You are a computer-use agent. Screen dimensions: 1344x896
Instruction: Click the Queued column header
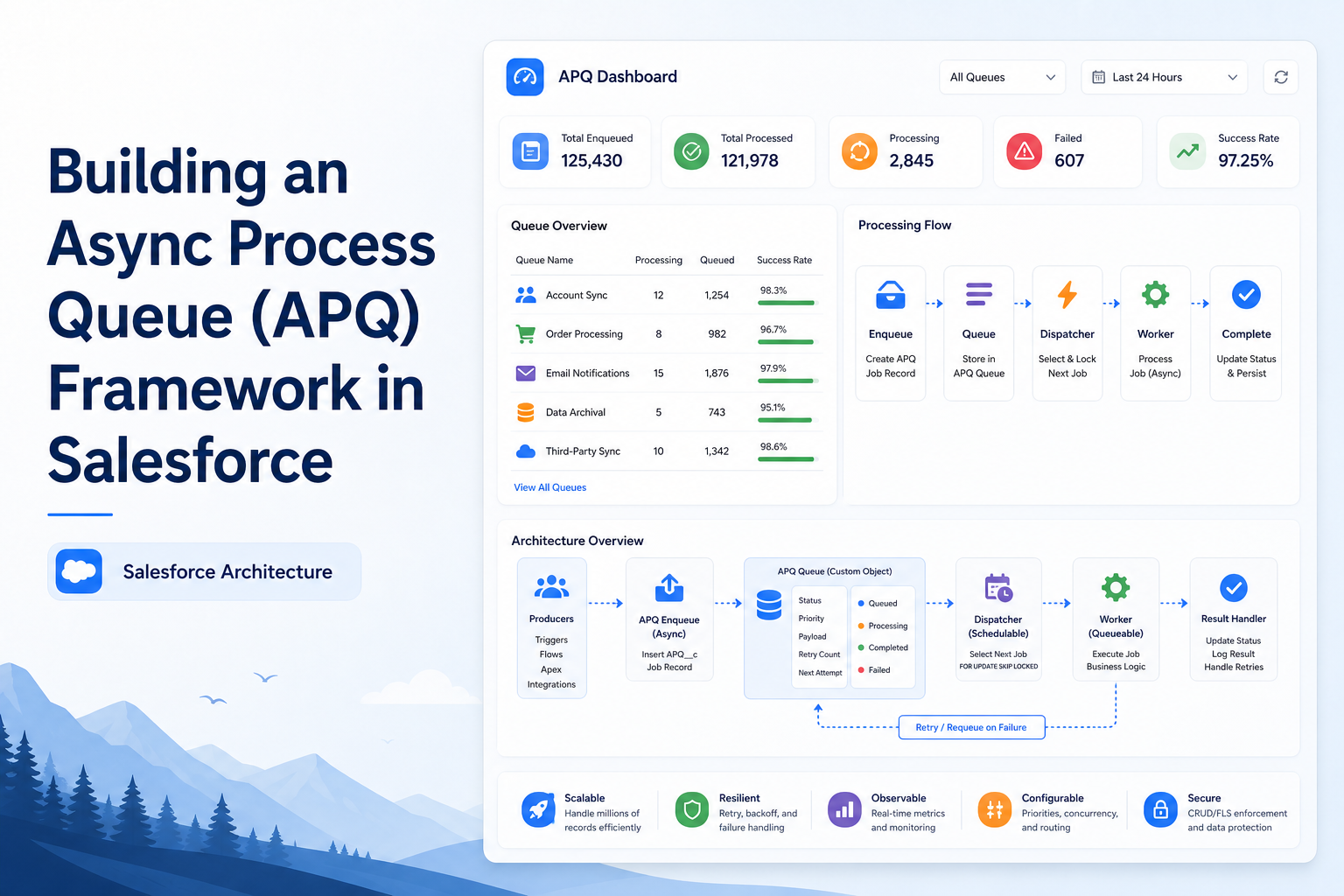pyautogui.click(x=717, y=260)
